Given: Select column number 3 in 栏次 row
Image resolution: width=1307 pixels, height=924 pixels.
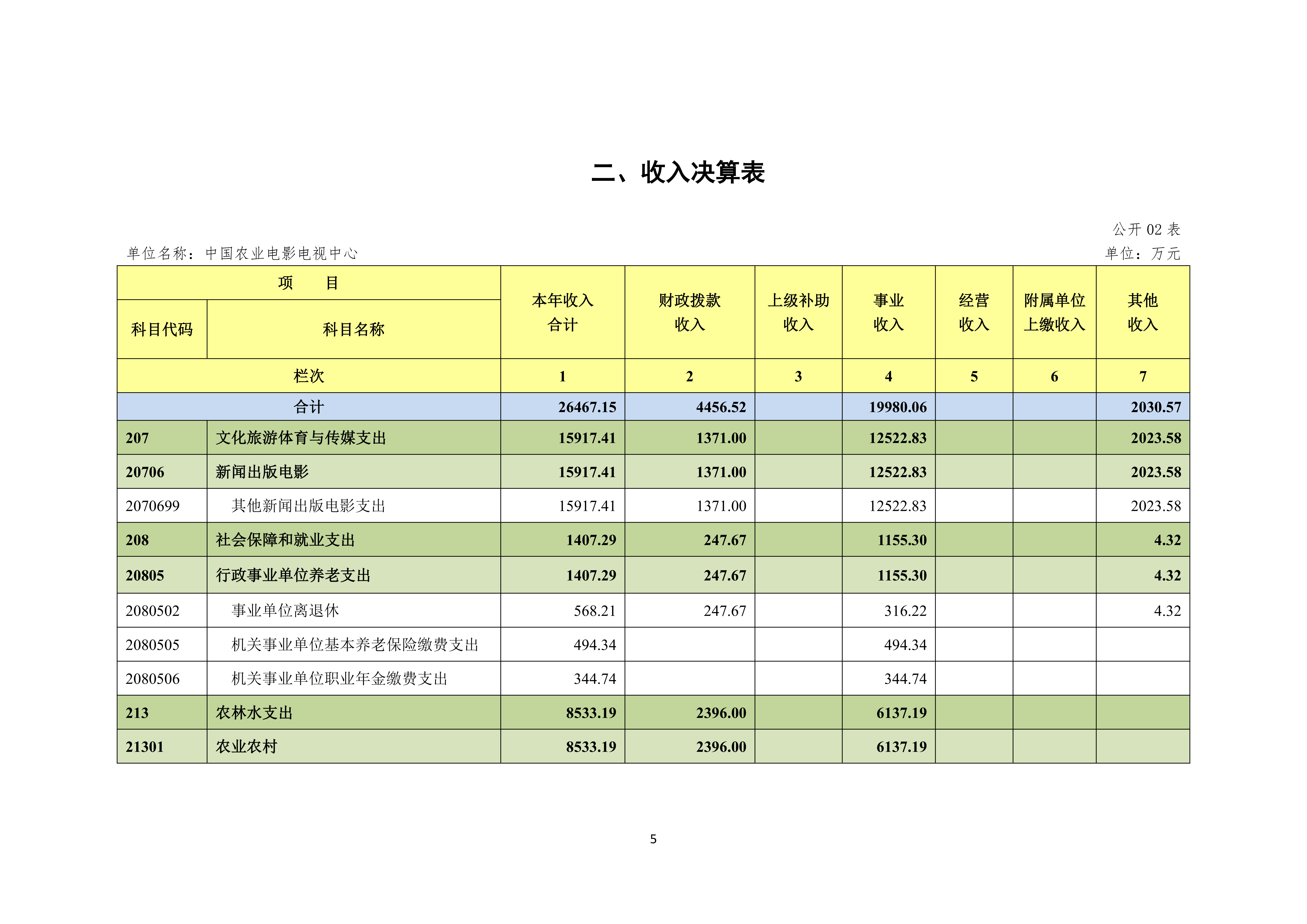Looking at the screenshot, I should (798, 376).
